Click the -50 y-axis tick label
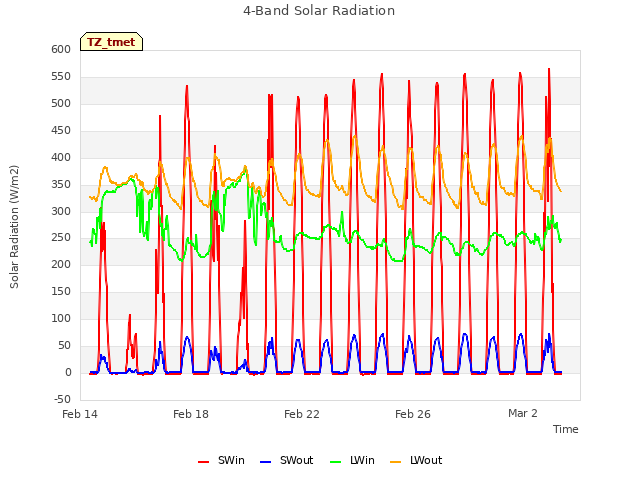The width and height of the screenshot is (640, 480). coord(62,399)
